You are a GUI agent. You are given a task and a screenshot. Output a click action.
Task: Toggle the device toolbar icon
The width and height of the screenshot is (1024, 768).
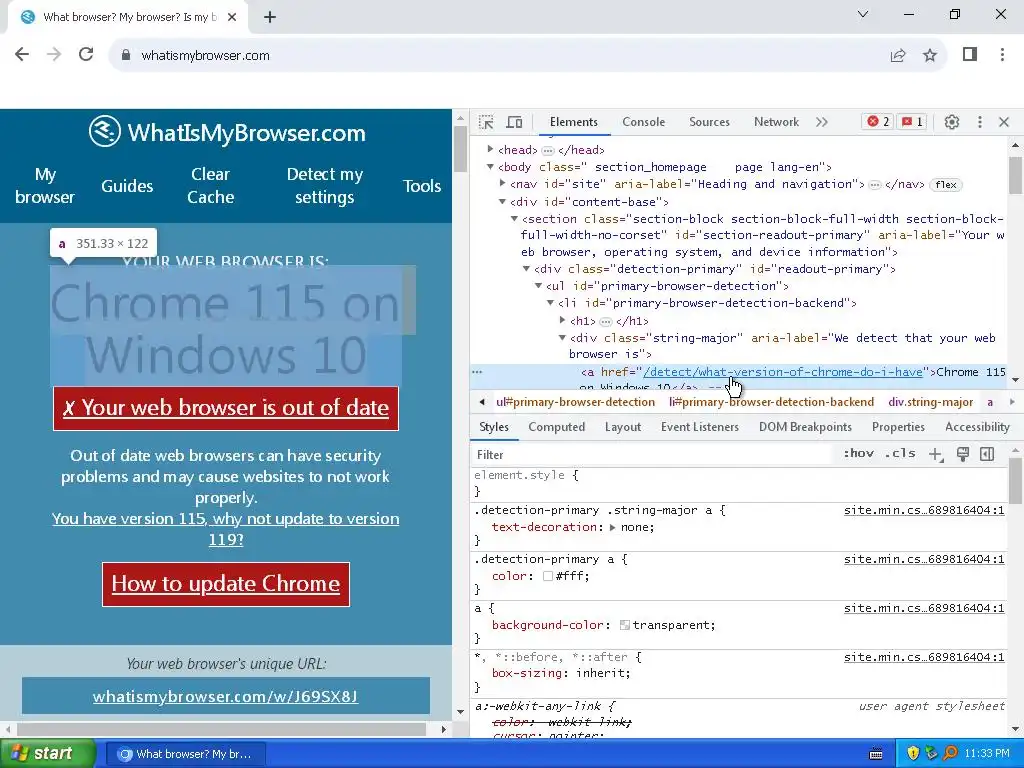[515, 122]
